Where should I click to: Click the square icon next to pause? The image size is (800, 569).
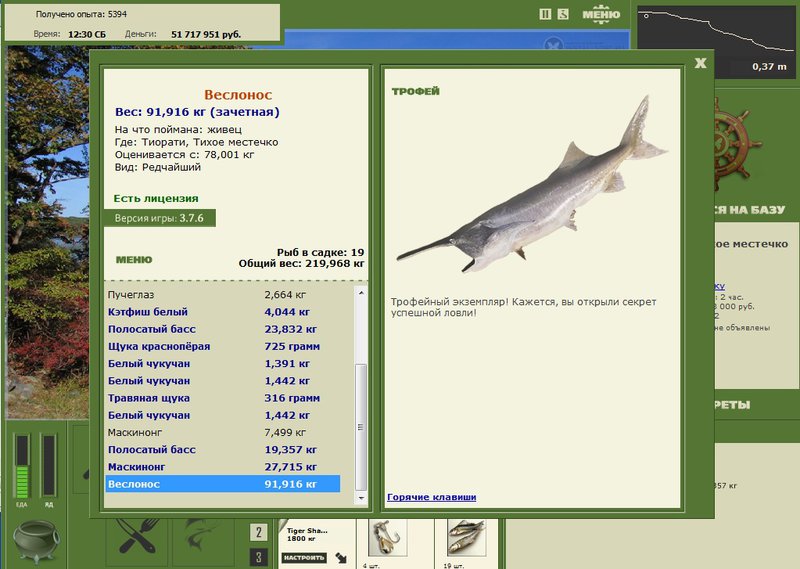tap(563, 14)
